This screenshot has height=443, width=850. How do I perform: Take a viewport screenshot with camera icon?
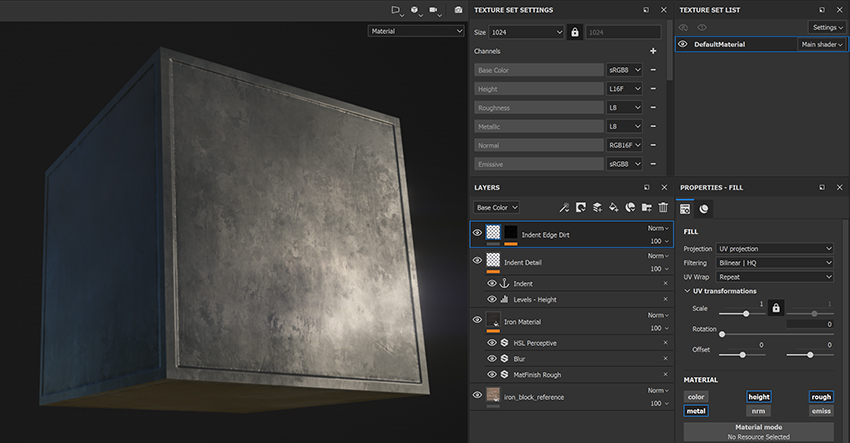(x=458, y=10)
